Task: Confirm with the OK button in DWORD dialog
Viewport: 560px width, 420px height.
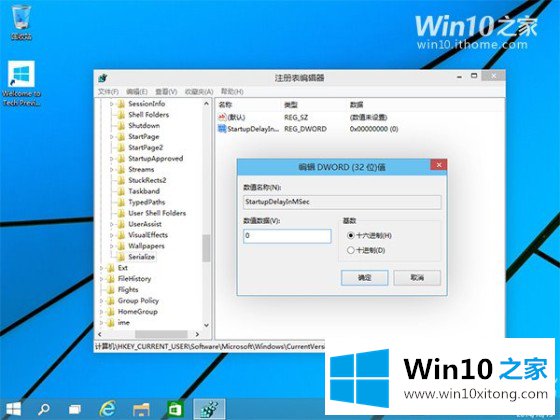Action: pos(365,278)
